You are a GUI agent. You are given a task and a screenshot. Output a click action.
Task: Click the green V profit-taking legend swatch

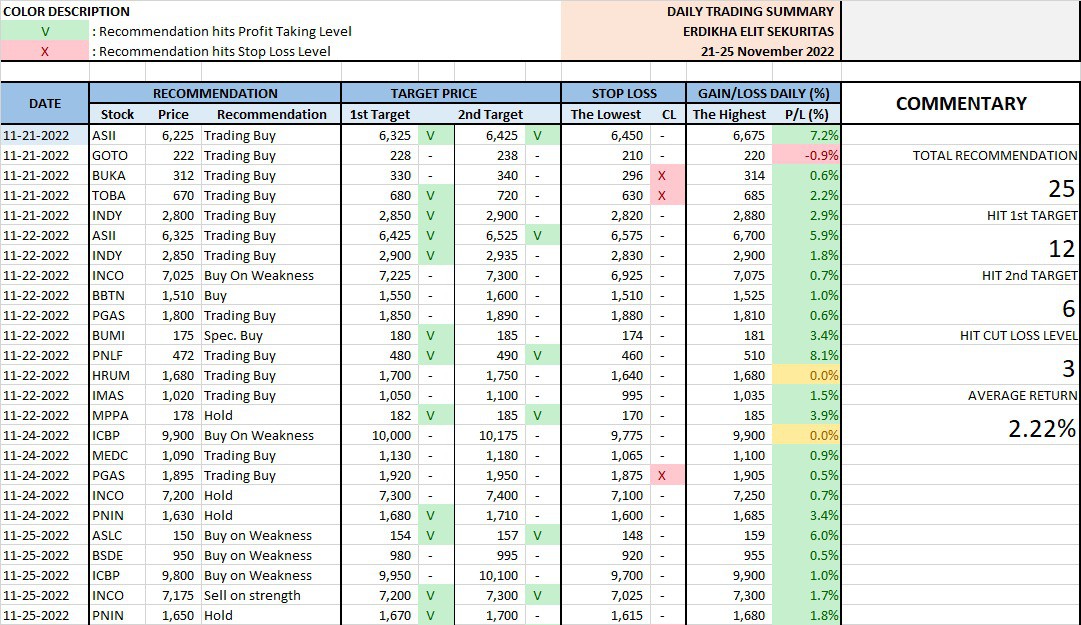45,31
